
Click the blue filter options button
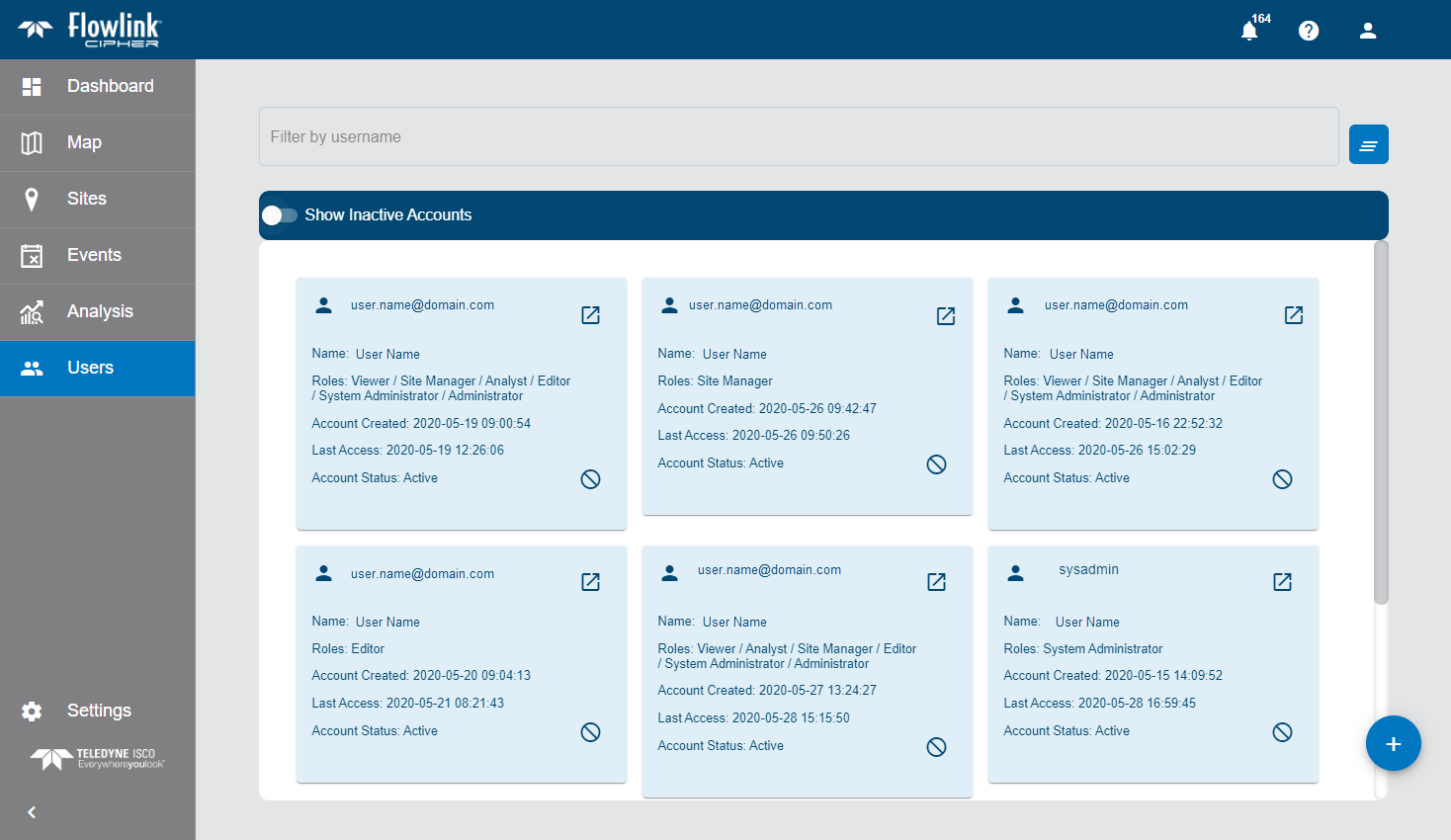[1368, 144]
